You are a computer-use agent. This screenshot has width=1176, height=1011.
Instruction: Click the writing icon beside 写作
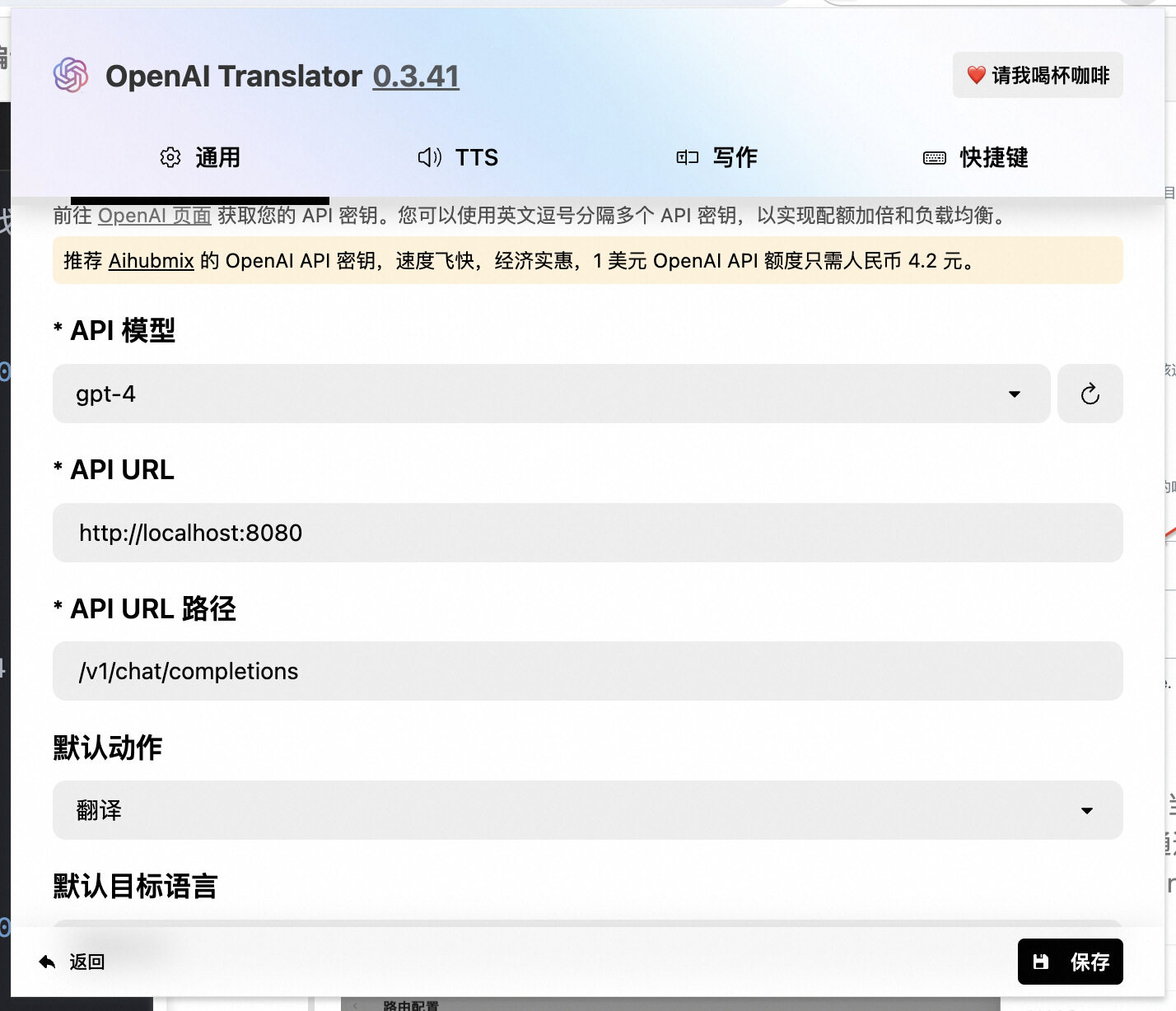click(688, 157)
